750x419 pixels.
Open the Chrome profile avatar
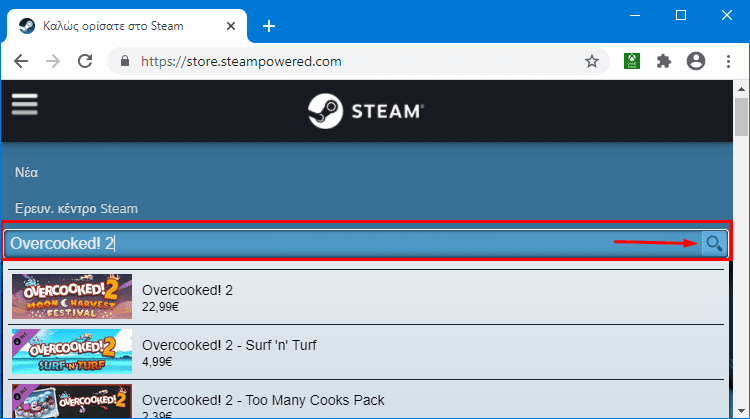pos(696,61)
